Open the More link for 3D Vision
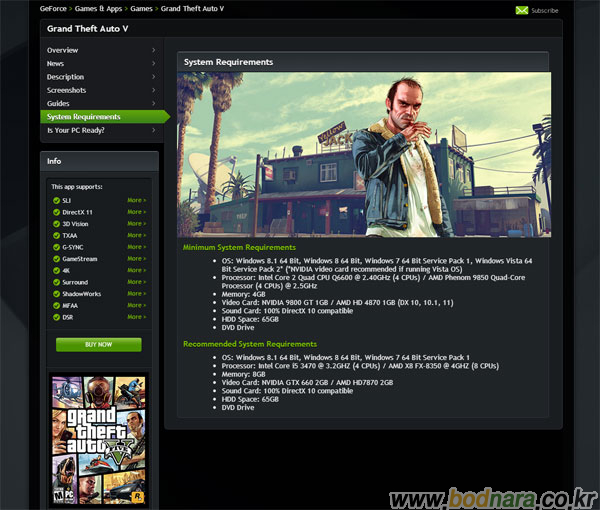The width and height of the screenshot is (600, 510). (x=137, y=223)
